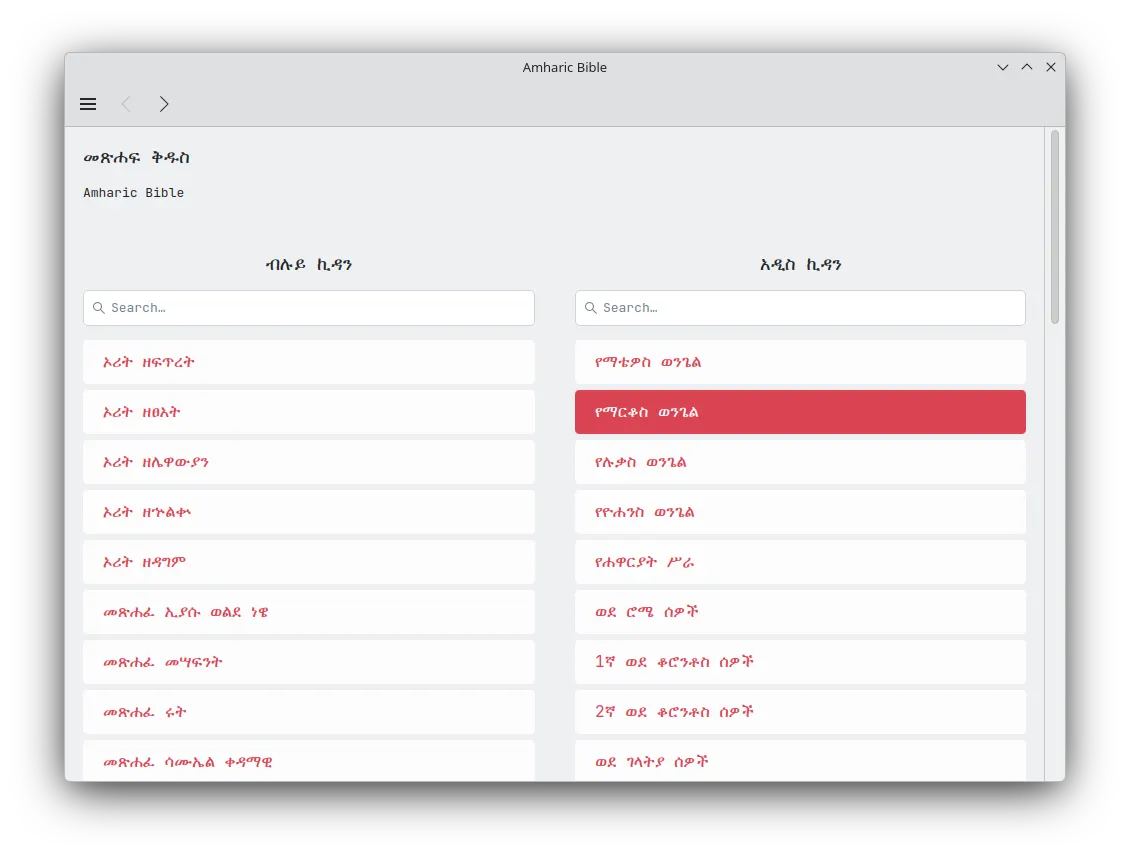Open book የዮሐንስ ወንጌል
Screen dimensions: 1130x858
coord(800,512)
